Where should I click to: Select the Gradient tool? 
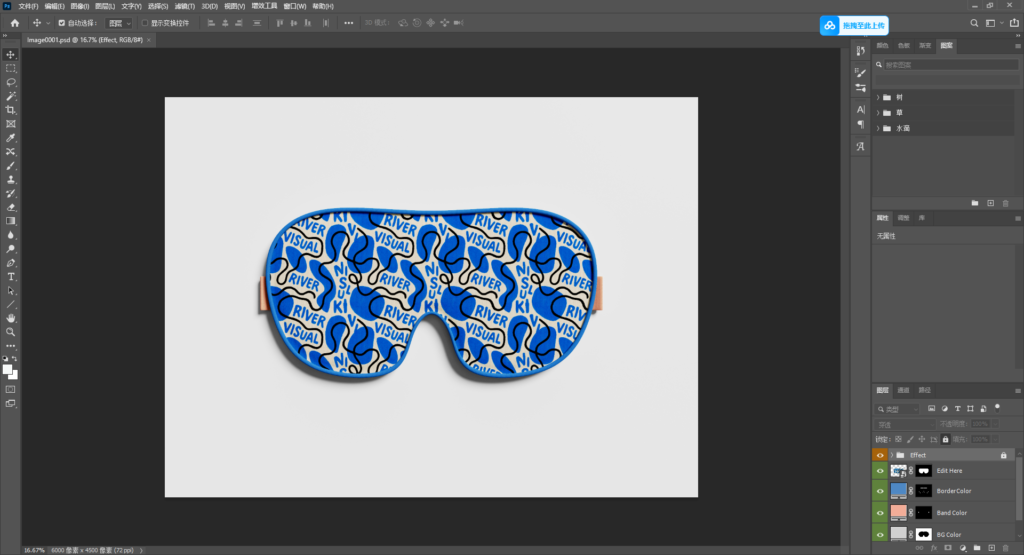(10, 221)
